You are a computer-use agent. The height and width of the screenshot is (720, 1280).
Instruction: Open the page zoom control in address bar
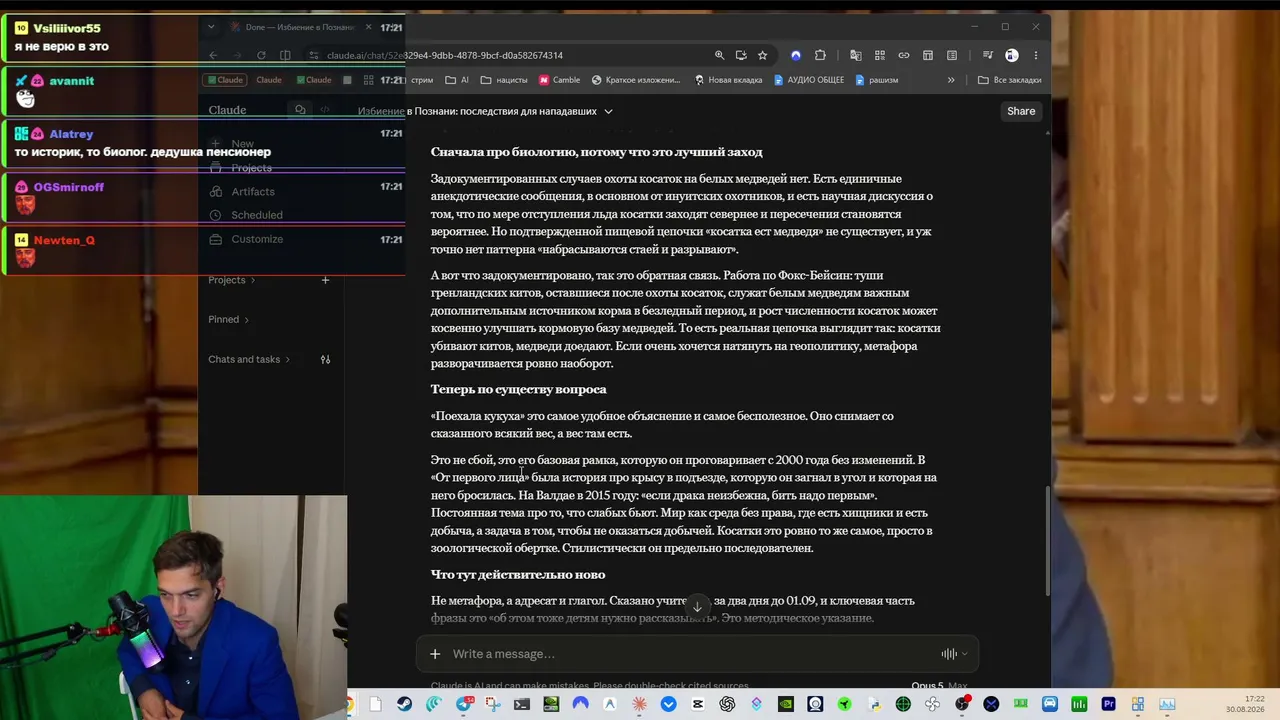tap(719, 55)
